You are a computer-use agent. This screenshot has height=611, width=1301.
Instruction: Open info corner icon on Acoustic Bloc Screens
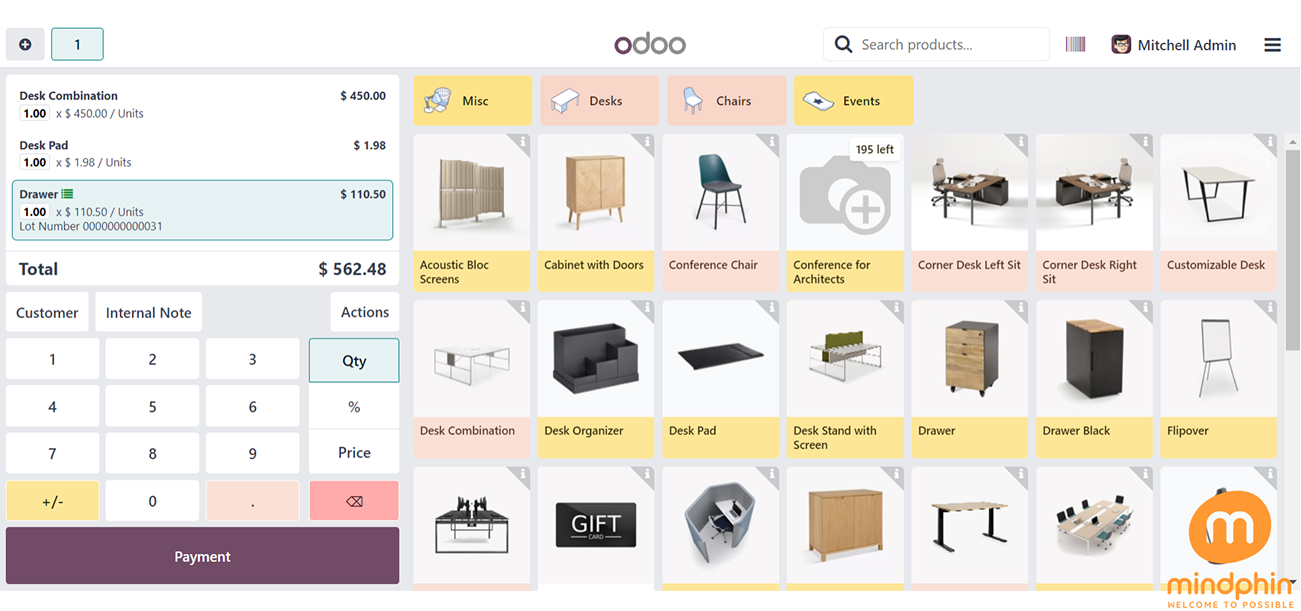522,143
